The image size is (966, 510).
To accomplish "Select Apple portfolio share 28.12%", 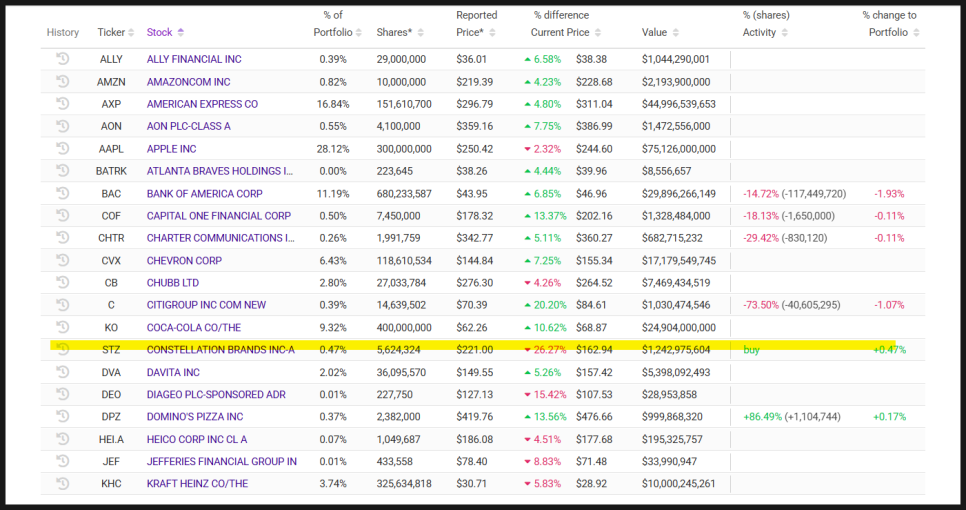I will pos(333,149).
